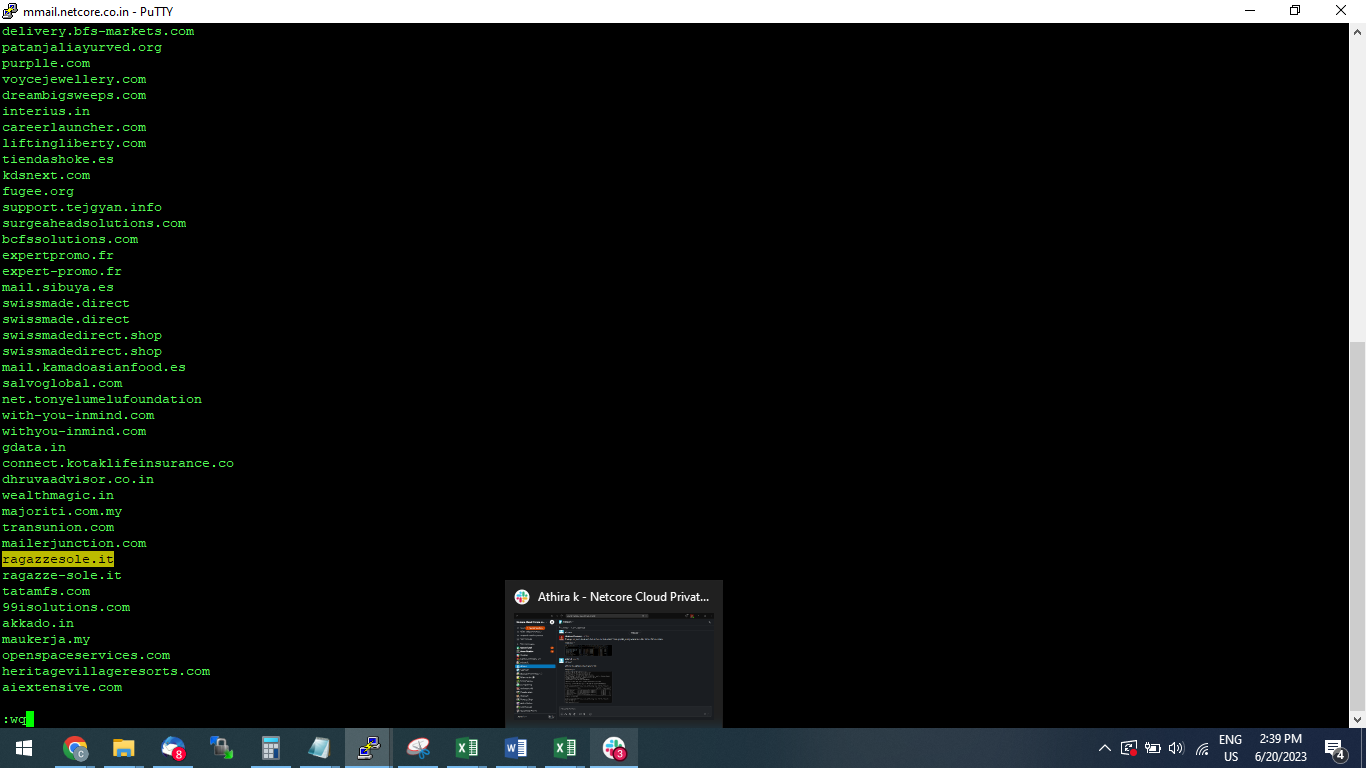Click the voycejewellery.com line
The height and width of the screenshot is (768, 1366).
click(74, 79)
